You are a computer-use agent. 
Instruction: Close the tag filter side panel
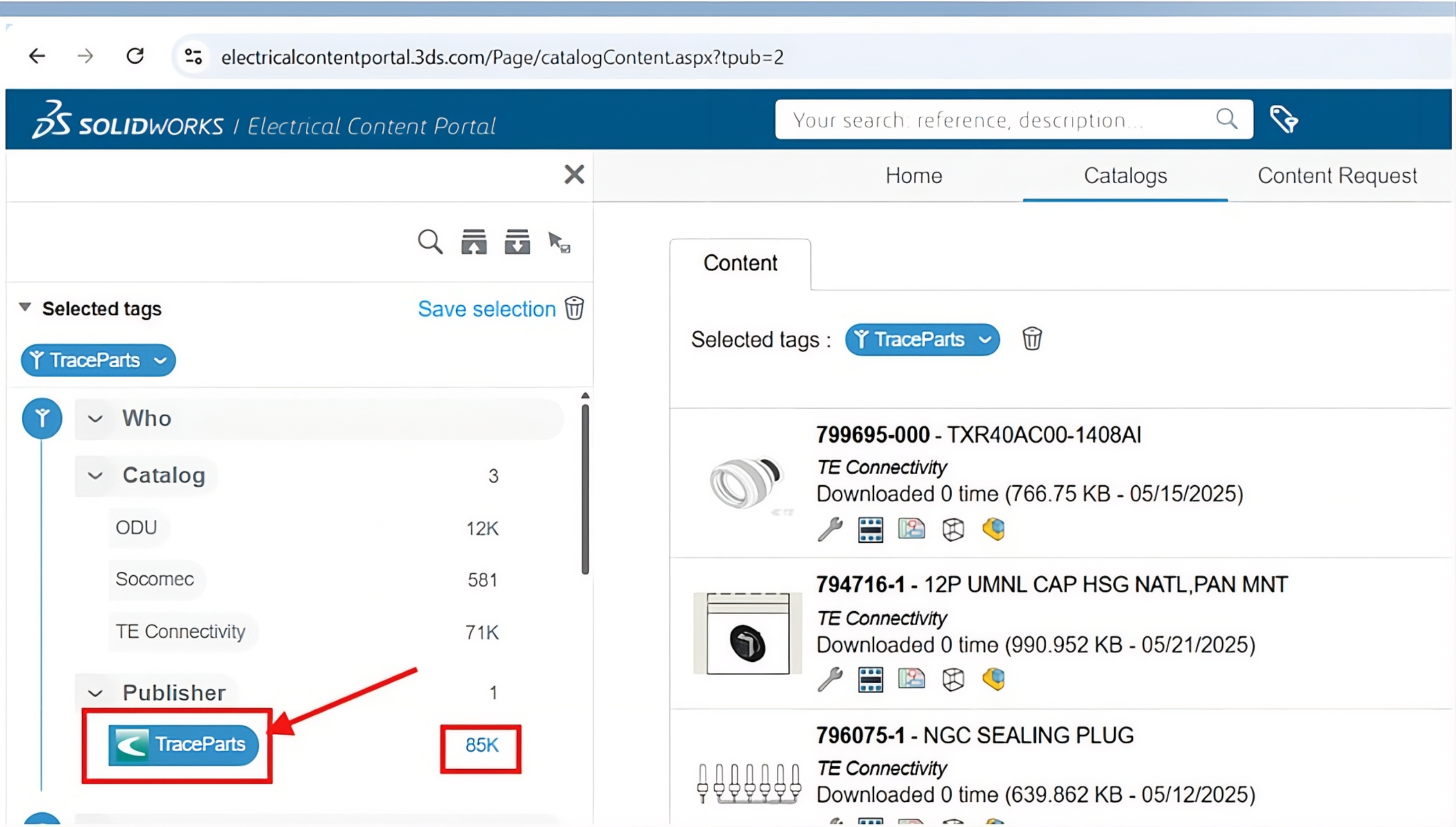574,174
